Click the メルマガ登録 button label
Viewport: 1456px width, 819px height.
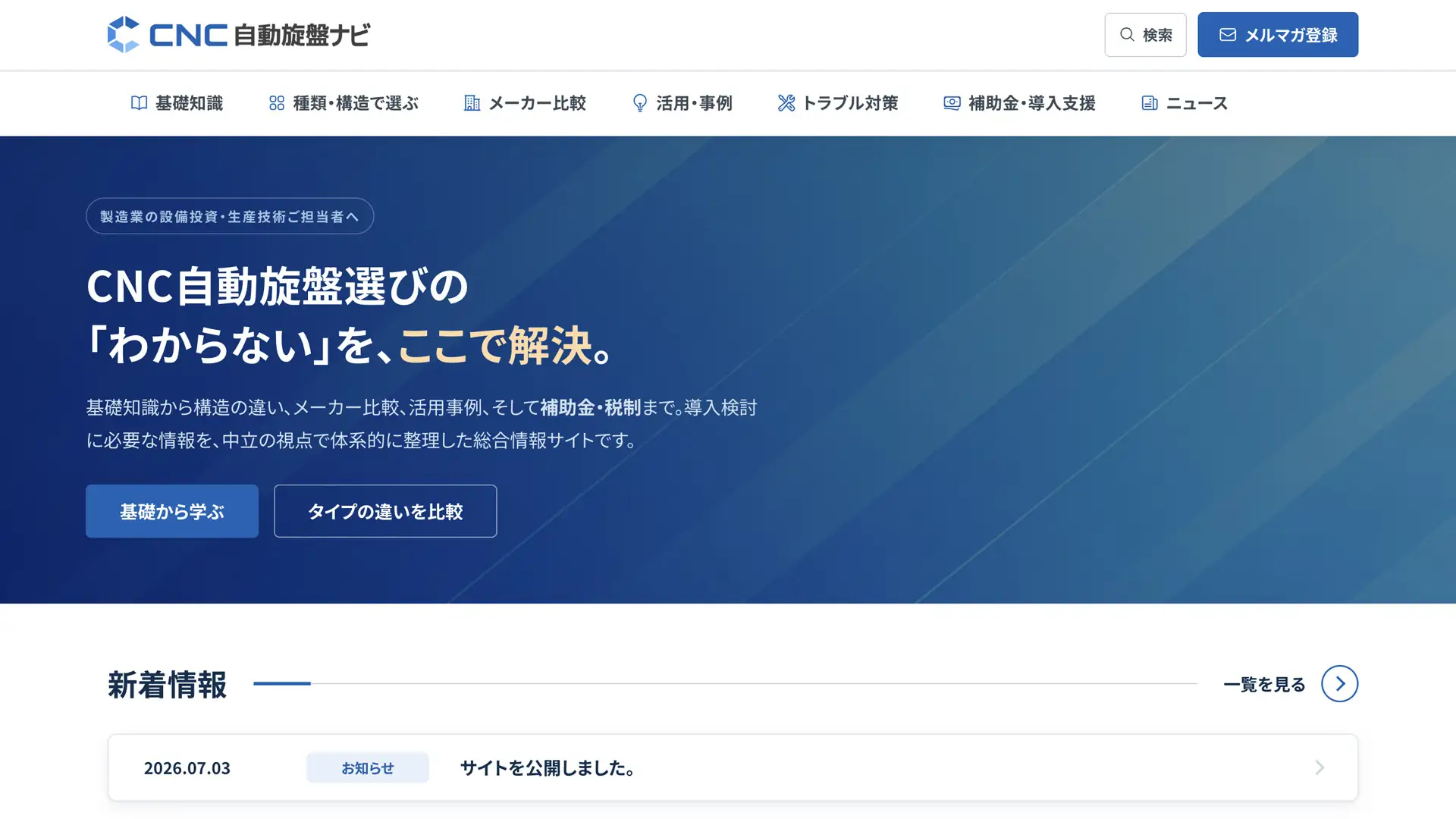pyautogui.click(x=1291, y=35)
